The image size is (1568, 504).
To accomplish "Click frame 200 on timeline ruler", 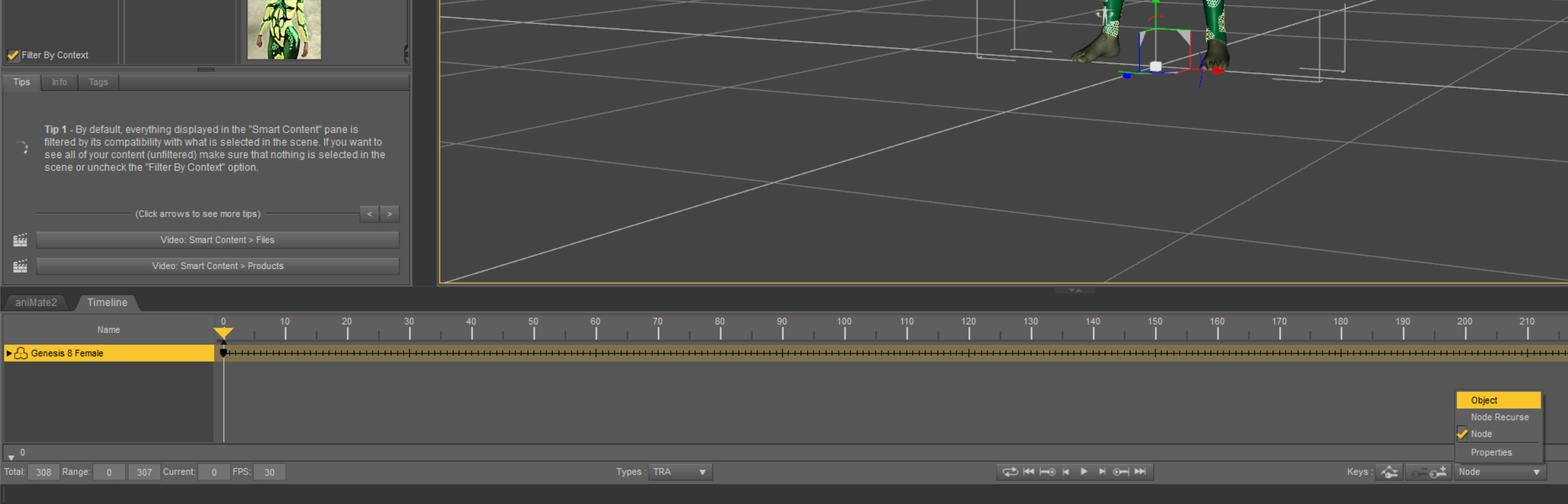I will 1465,329.
